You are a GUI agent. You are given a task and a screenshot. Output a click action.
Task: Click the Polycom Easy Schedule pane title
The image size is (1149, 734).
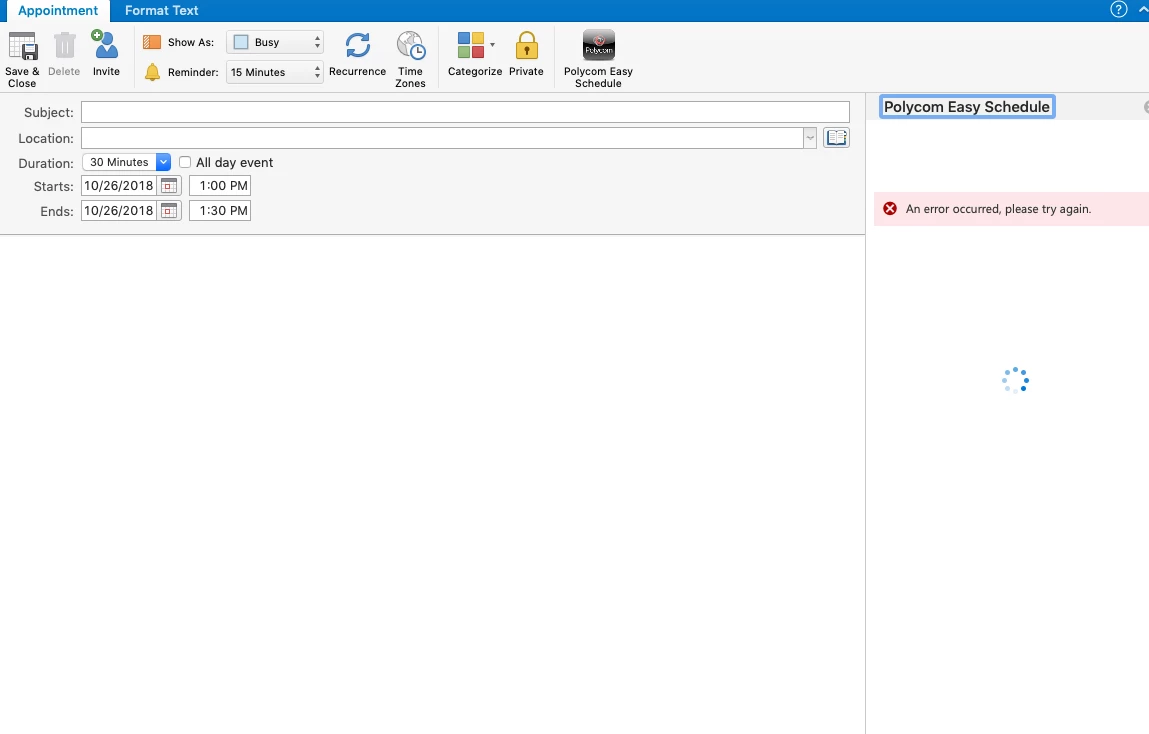[967, 107]
